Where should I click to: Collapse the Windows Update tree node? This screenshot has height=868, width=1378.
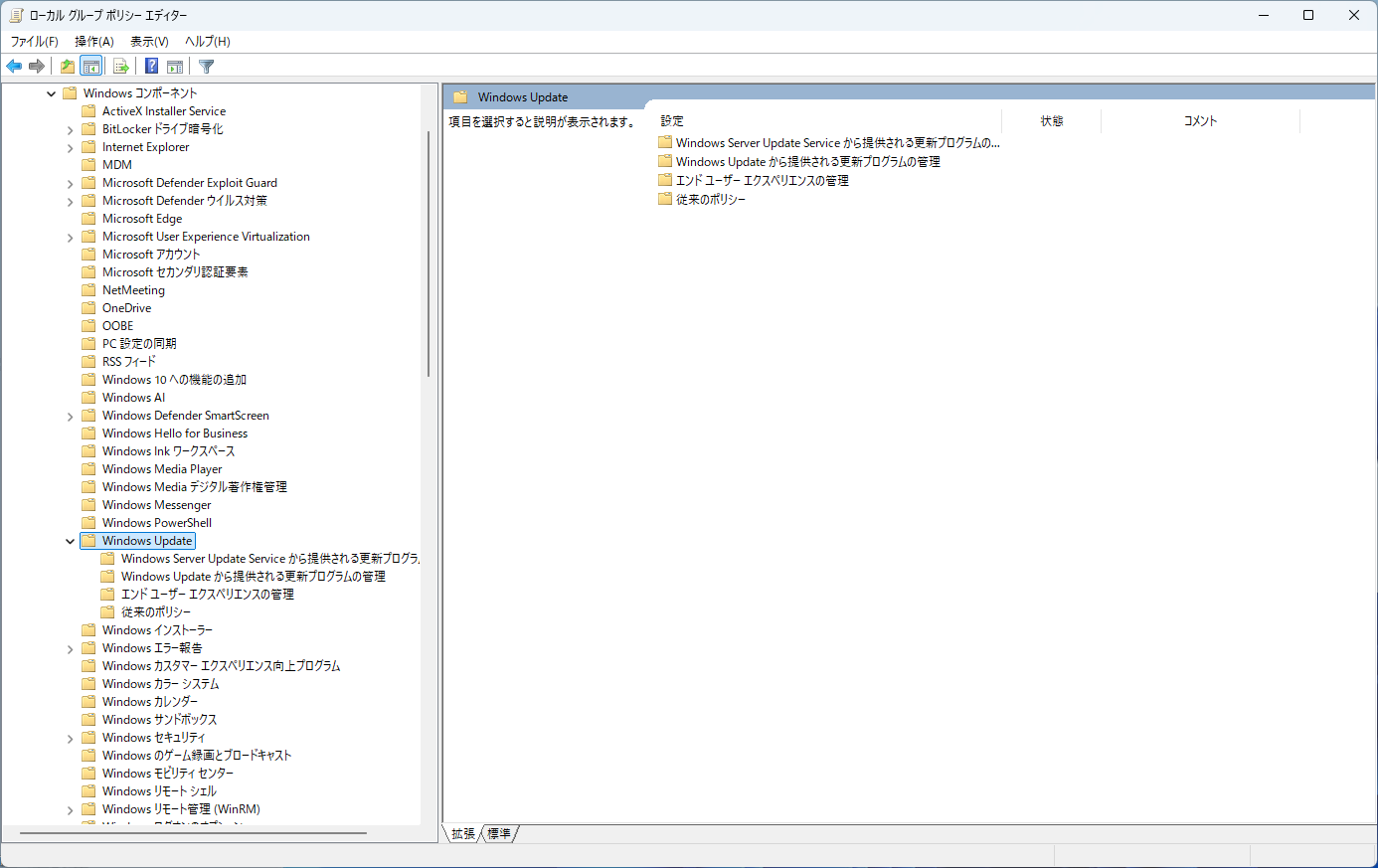71,541
